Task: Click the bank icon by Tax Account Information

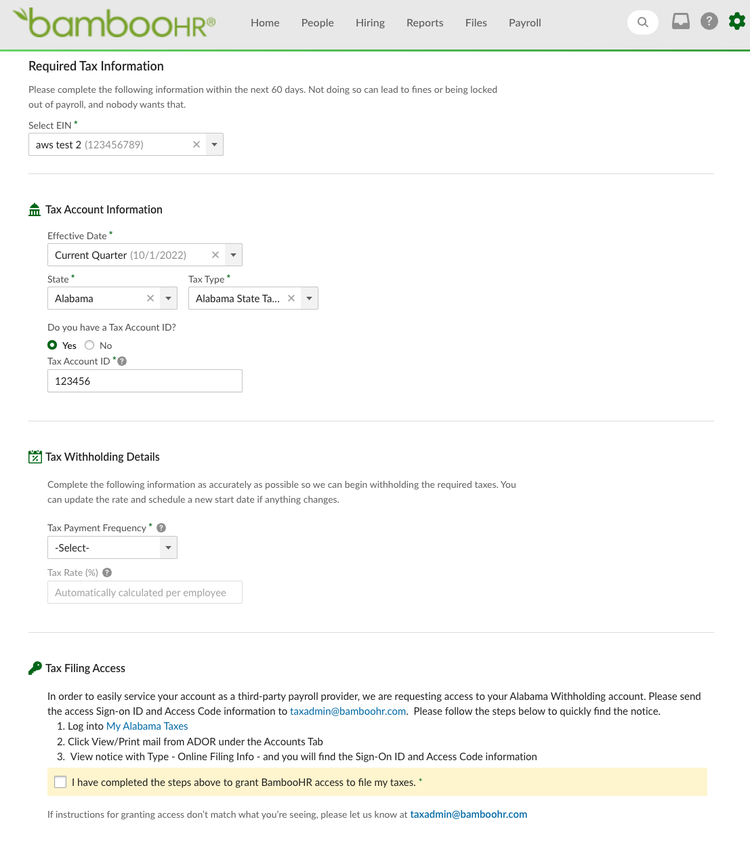Action: pos(34,209)
